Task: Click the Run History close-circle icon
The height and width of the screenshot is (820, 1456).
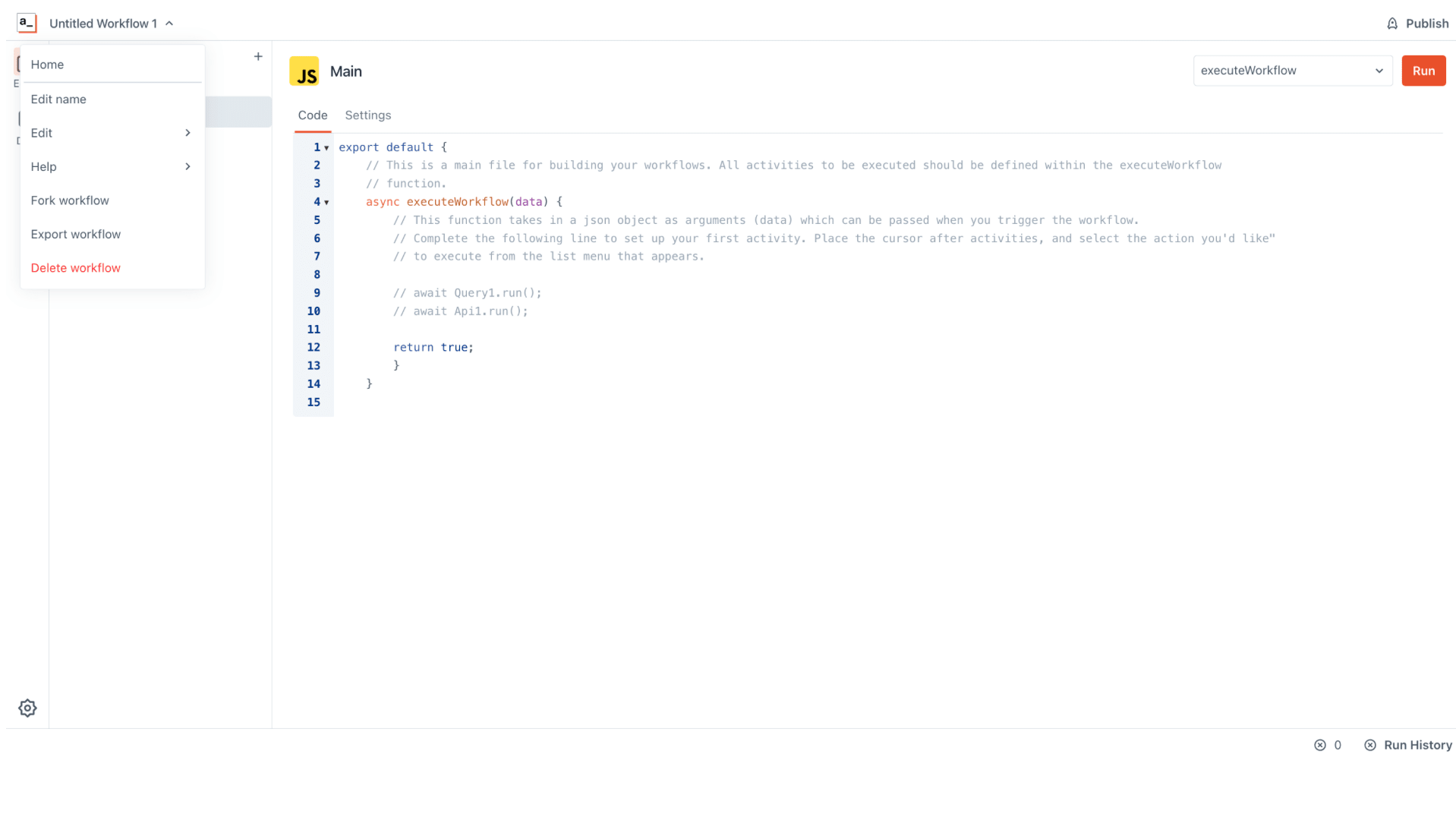Action: click(1370, 745)
